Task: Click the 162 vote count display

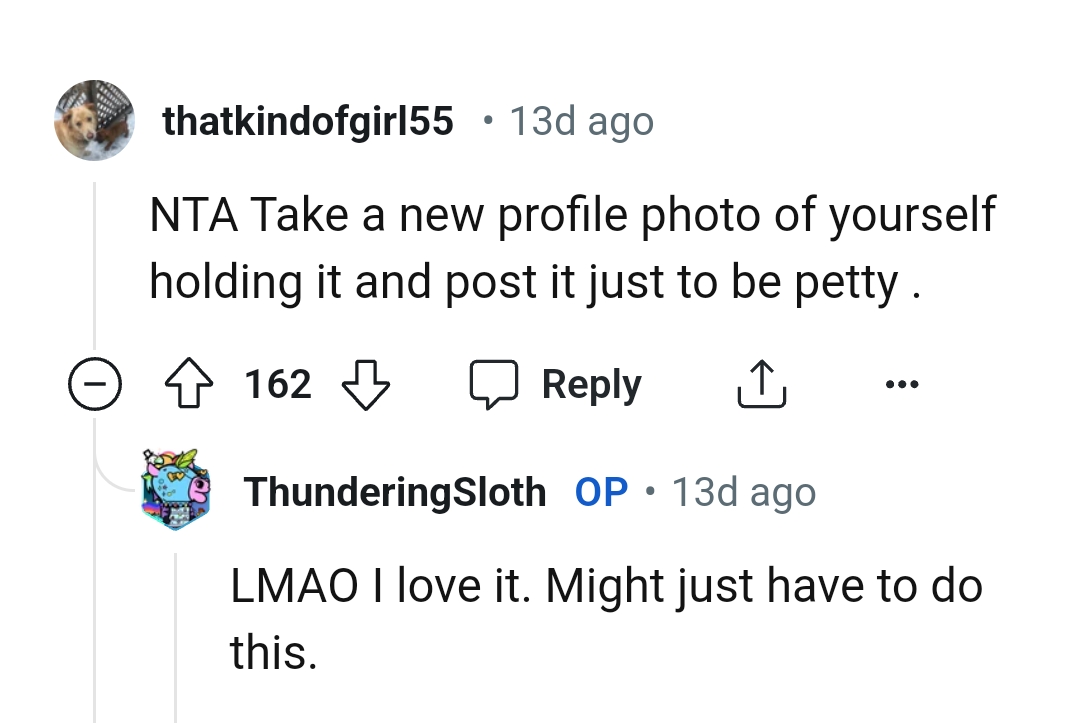Action: pyautogui.click(x=278, y=383)
